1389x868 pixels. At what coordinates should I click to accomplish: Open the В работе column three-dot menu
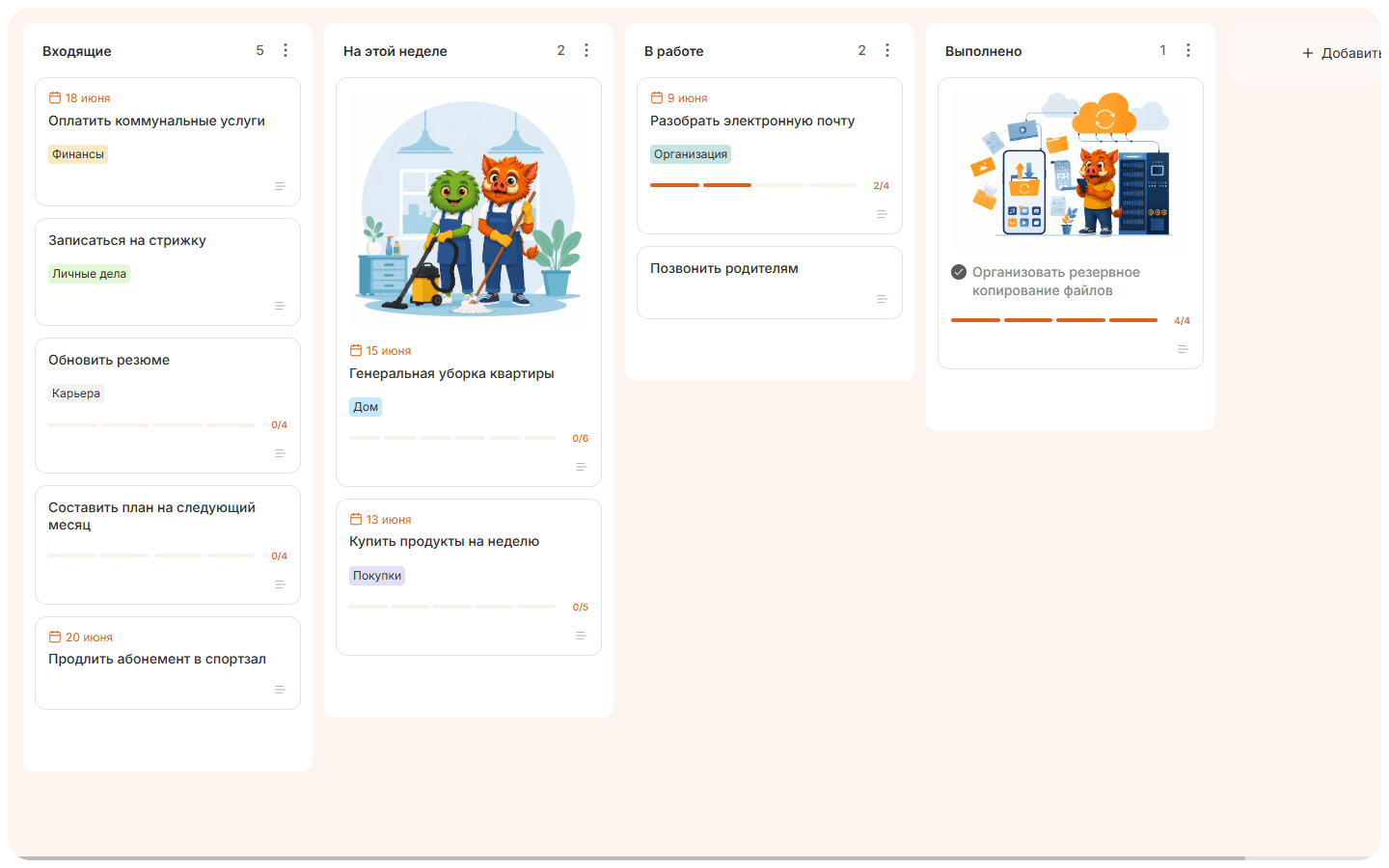(x=887, y=50)
